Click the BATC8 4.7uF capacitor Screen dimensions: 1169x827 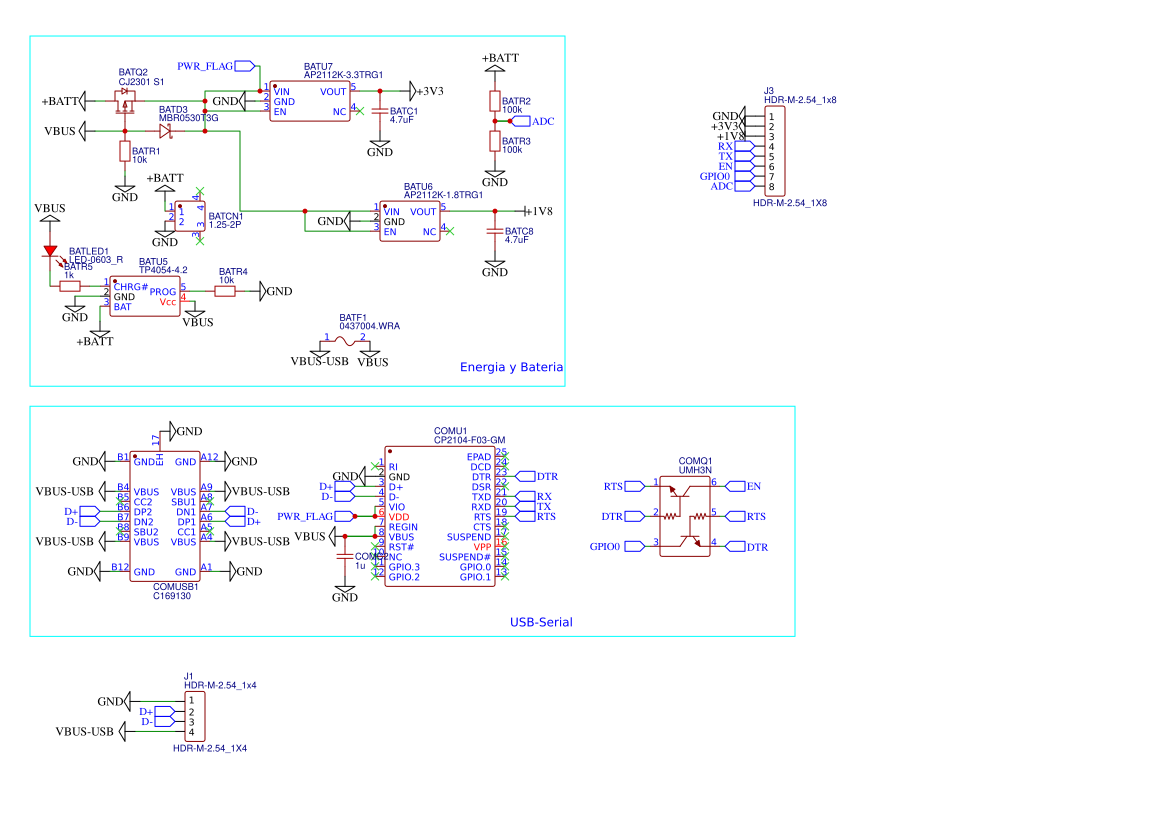tap(494, 232)
